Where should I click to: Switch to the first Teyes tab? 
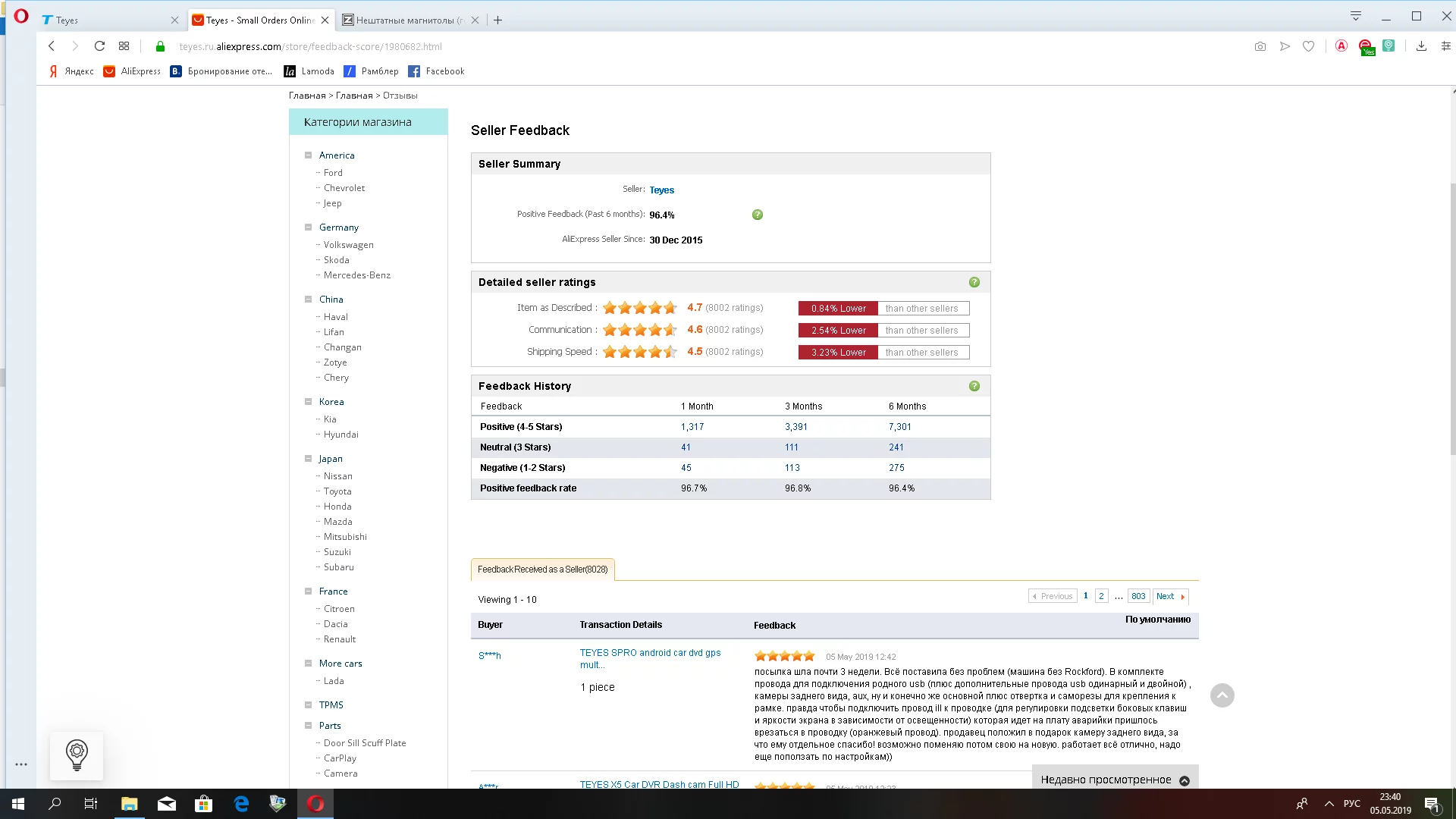click(x=110, y=20)
